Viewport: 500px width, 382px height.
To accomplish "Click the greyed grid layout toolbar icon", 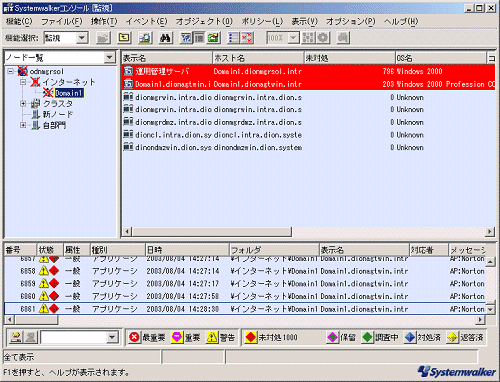I will coord(308,38).
